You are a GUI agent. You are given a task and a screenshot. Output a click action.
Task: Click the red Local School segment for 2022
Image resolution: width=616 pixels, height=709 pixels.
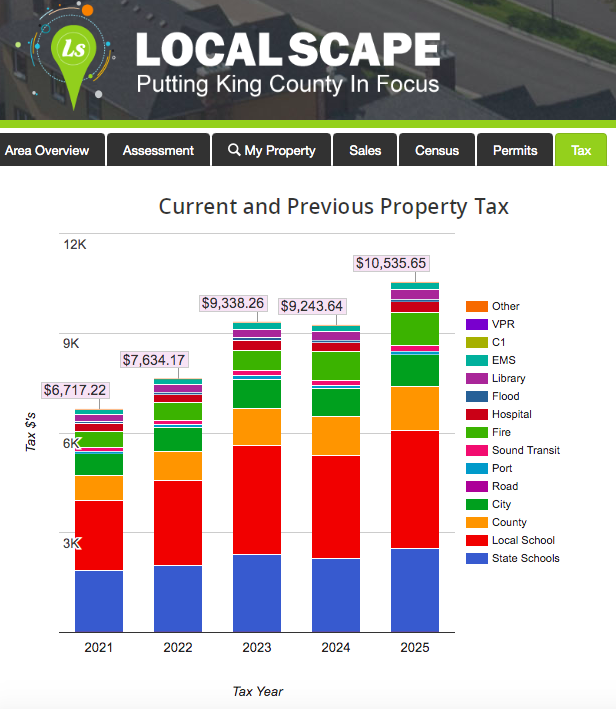pyautogui.click(x=178, y=522)
